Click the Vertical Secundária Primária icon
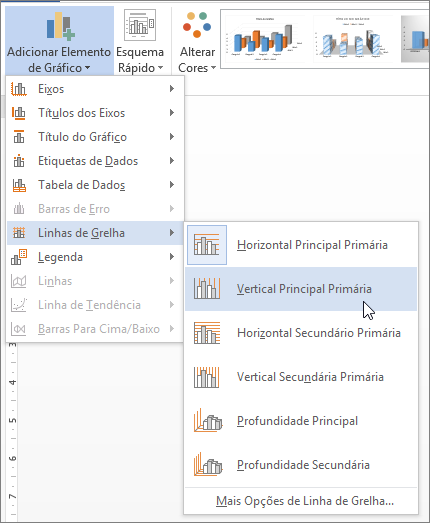Screen dimensions: 430x523 click(x=207, y=377)
